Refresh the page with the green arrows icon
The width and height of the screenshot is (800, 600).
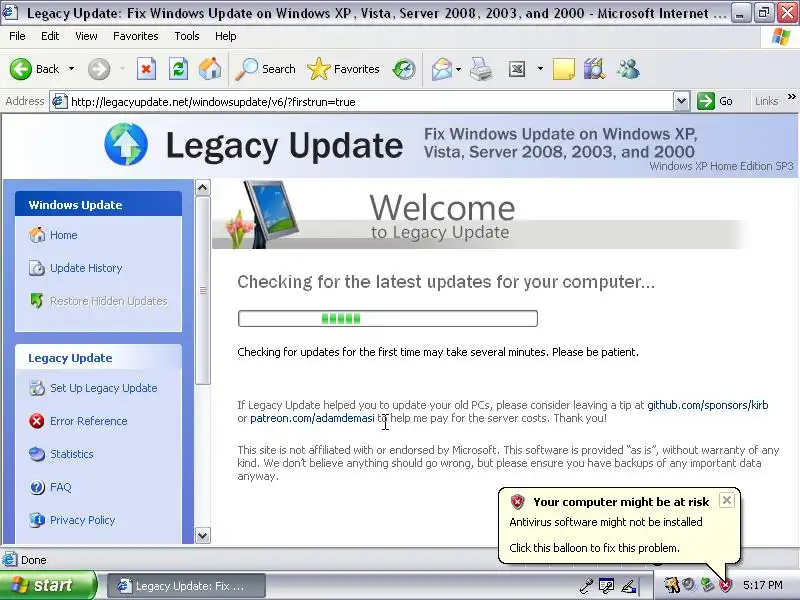coord(178,69)
